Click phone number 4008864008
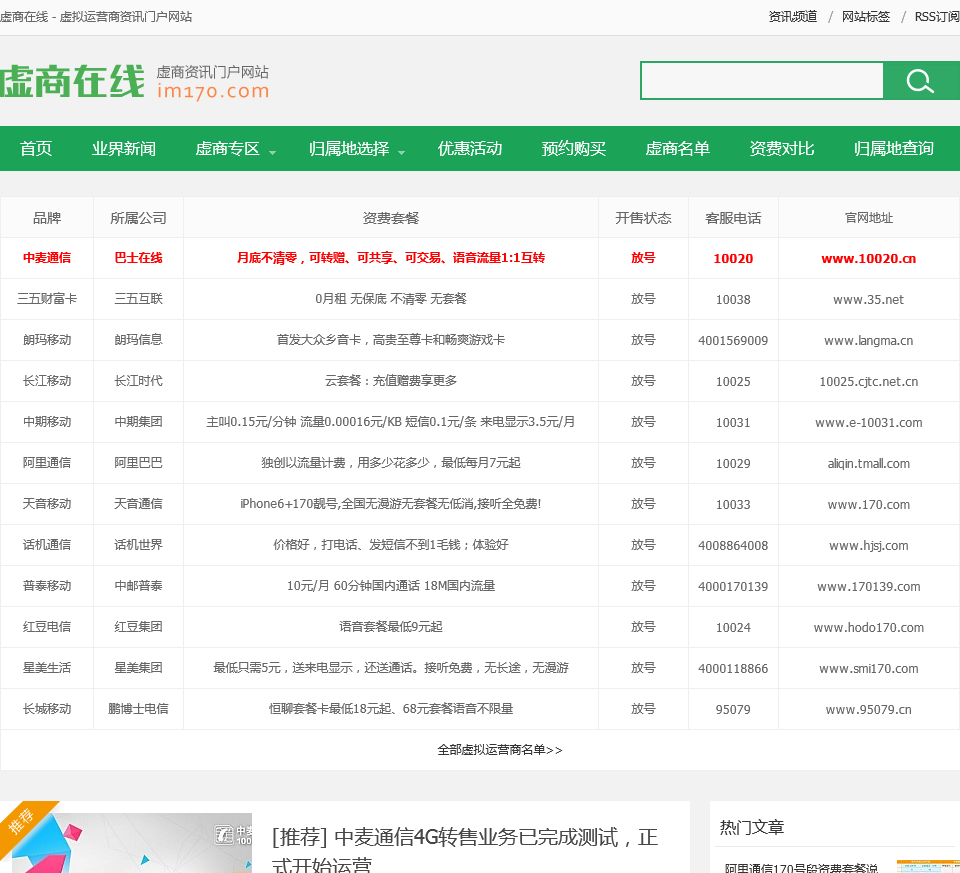 (733, 545)
